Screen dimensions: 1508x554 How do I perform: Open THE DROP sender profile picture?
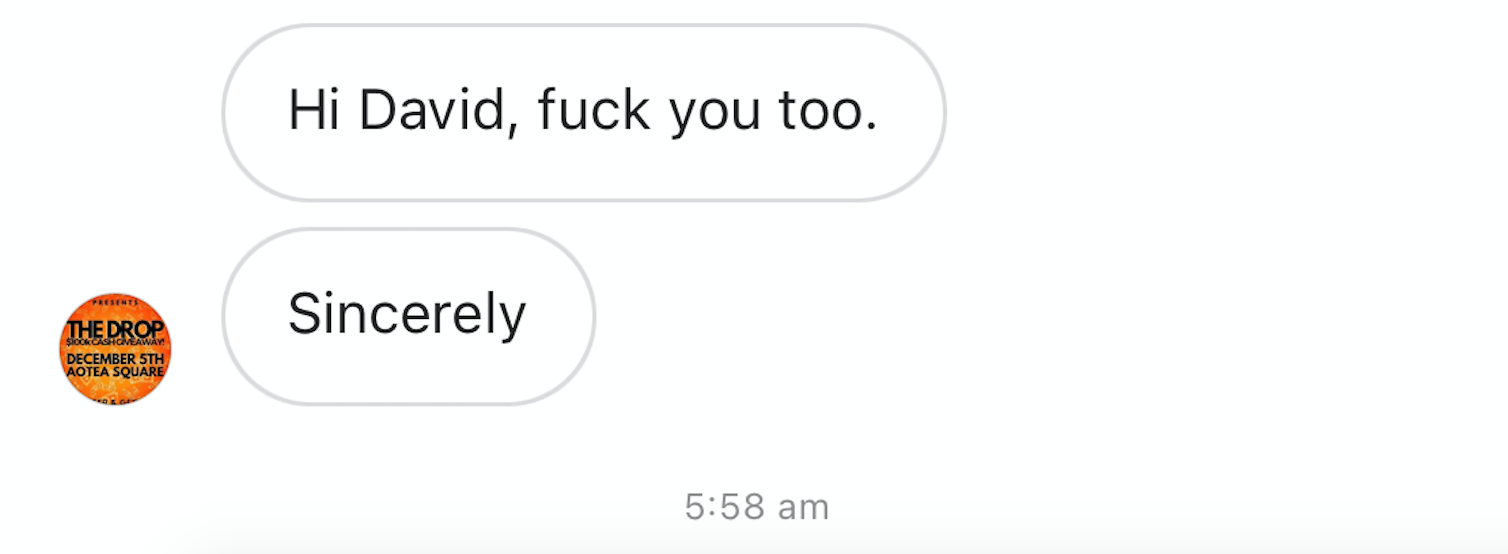pyautogui.click(x=115, y=349)
